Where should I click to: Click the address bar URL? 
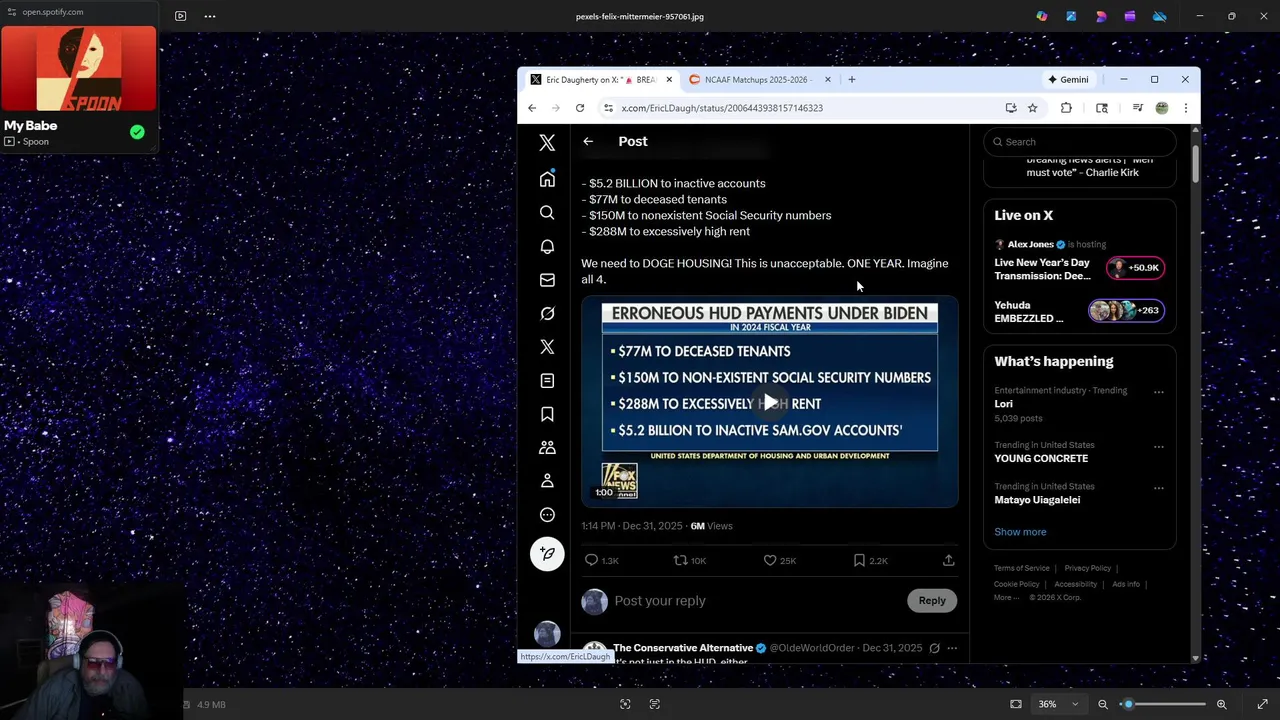(722, 108)
